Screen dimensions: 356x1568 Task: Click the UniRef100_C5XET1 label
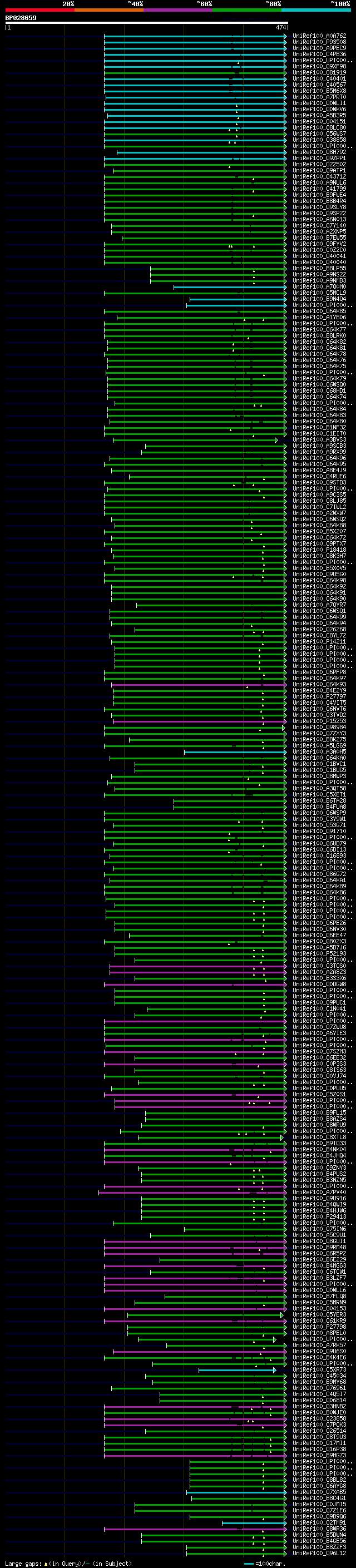(319, 794)
